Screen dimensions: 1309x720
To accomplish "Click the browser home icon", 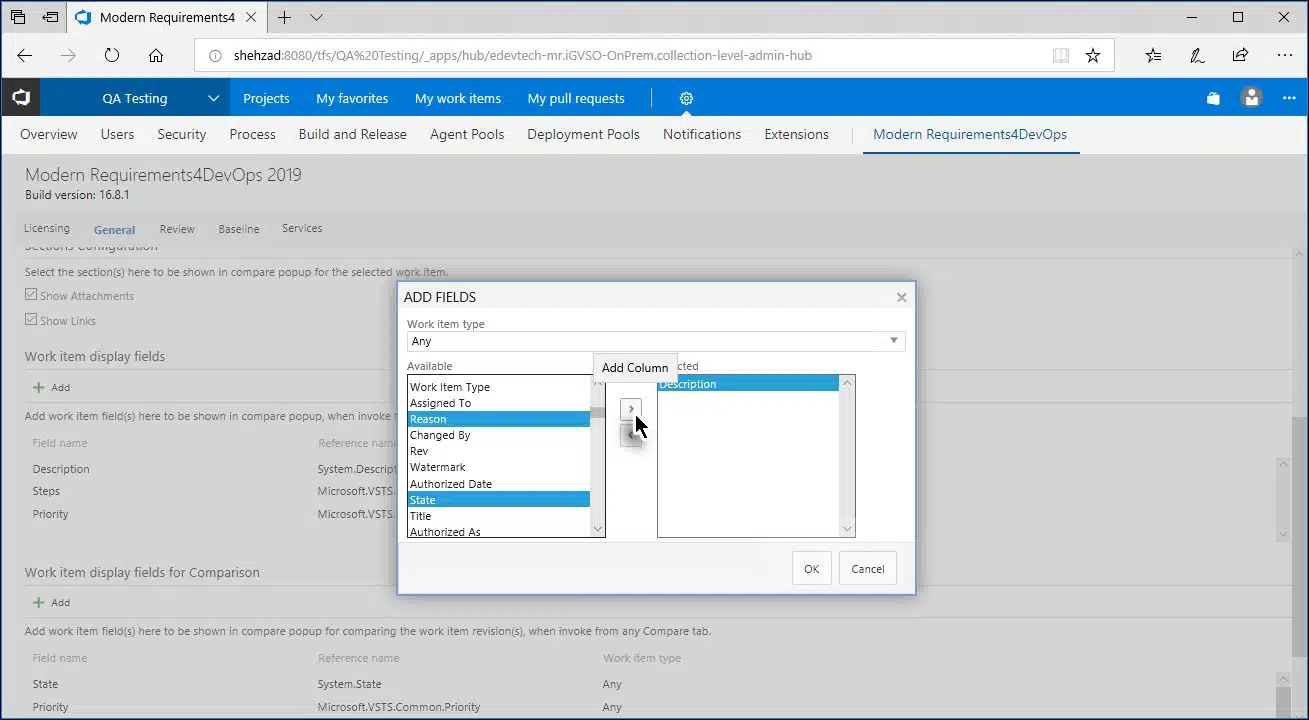I will pyautogui.click(x=156, y=56).
